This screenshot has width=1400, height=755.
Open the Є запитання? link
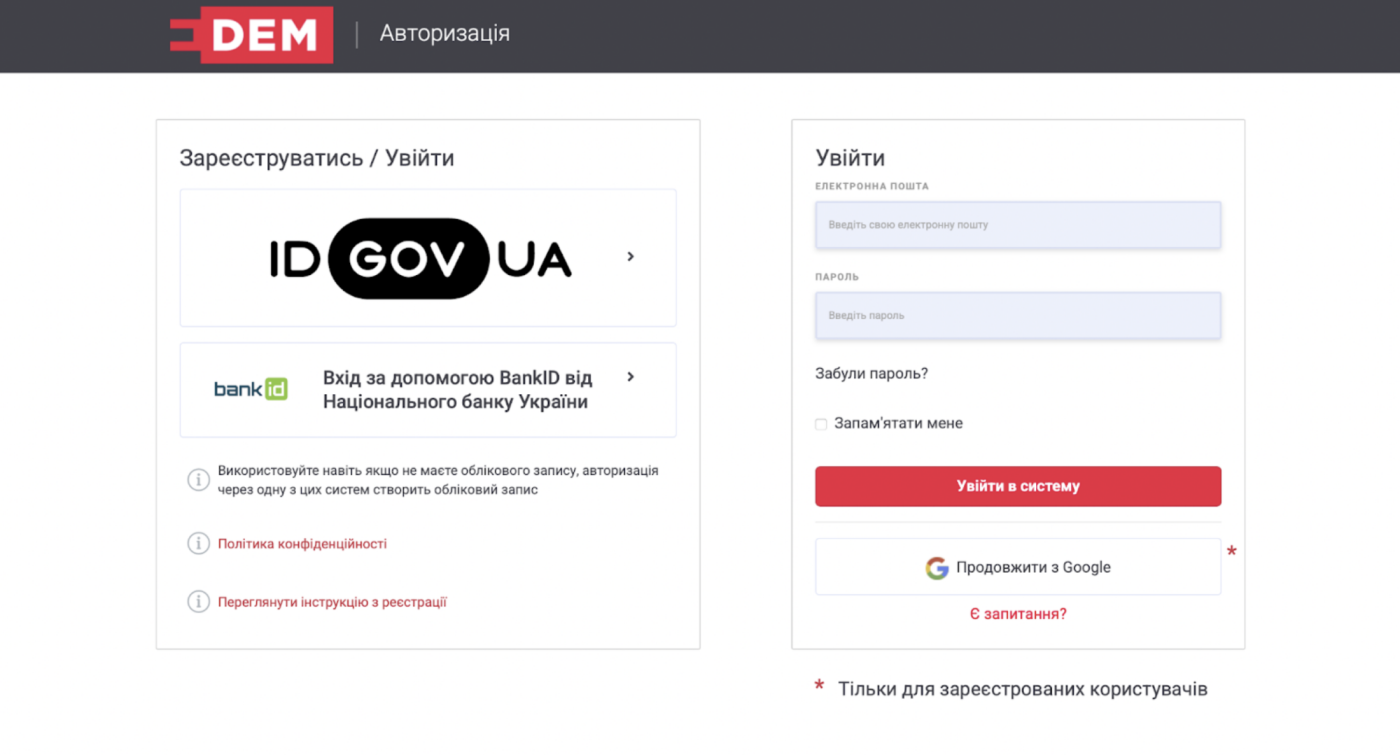coord(1018,614)
